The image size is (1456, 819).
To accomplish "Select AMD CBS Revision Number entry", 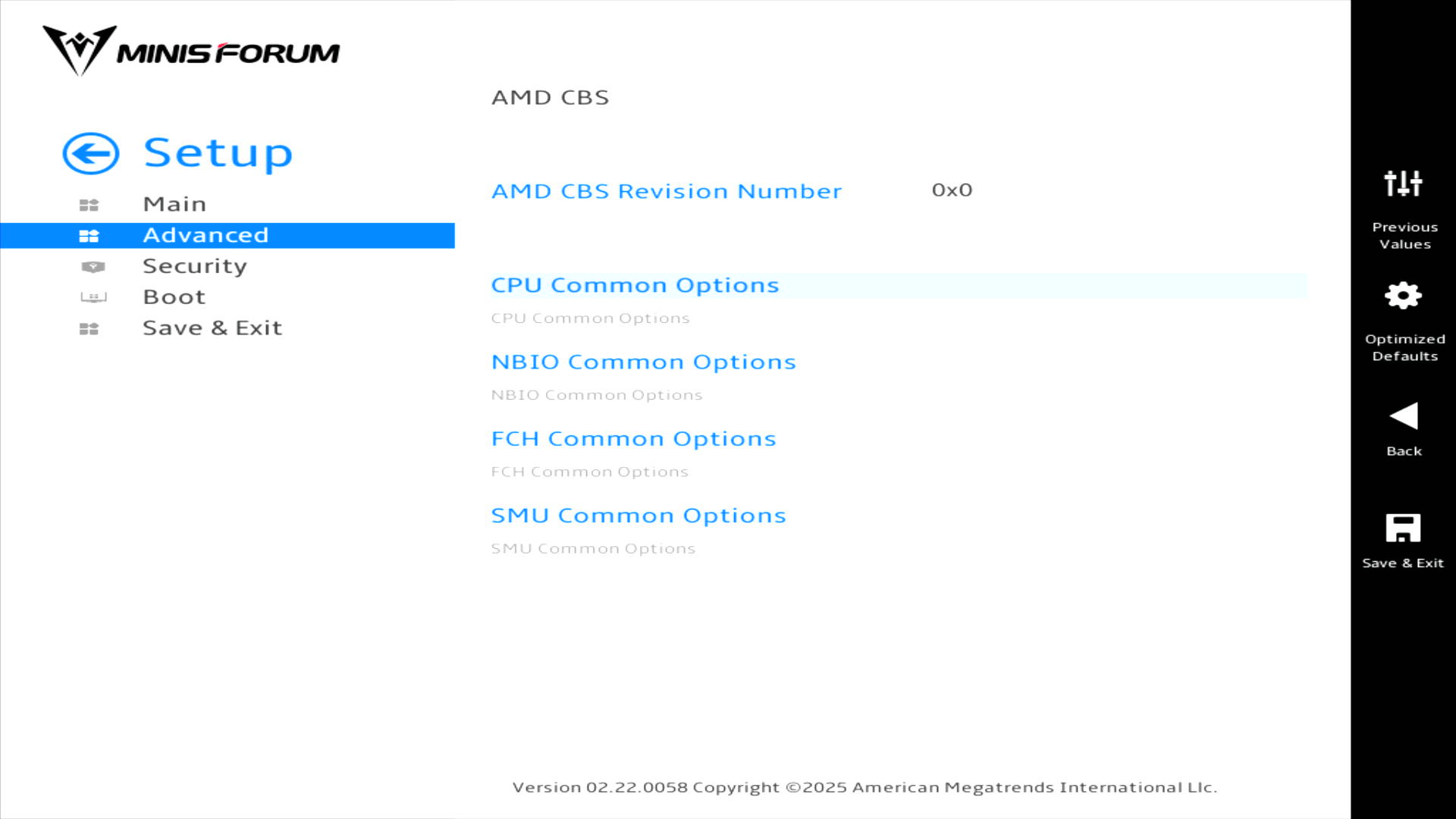I will [666, 191].
